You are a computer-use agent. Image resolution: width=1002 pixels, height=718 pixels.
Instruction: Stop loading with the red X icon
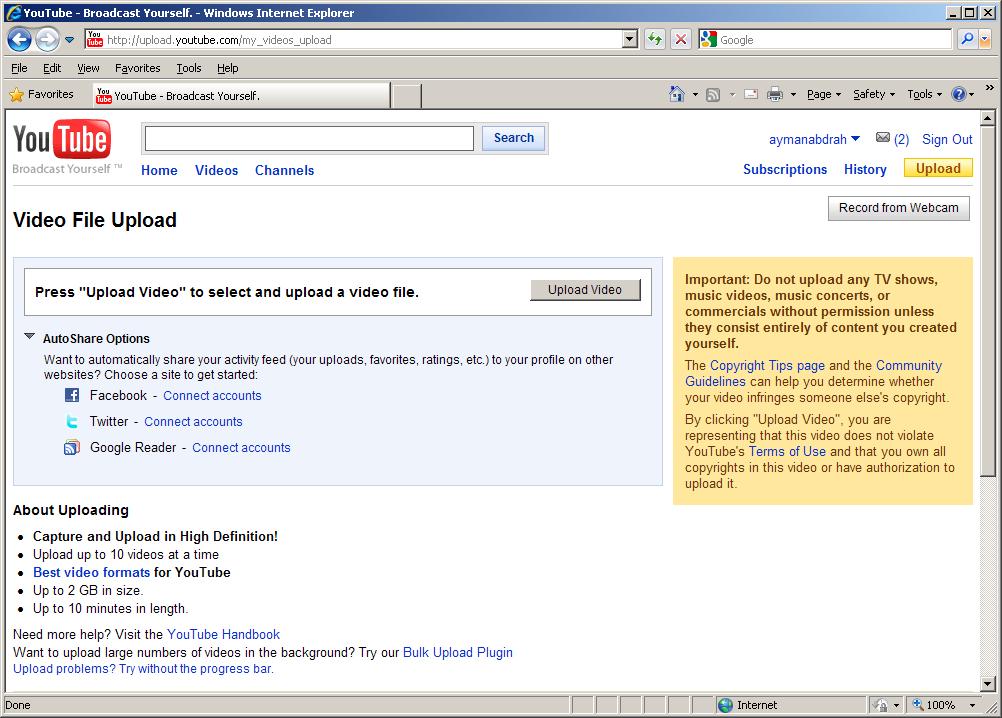tap(681, 40)
